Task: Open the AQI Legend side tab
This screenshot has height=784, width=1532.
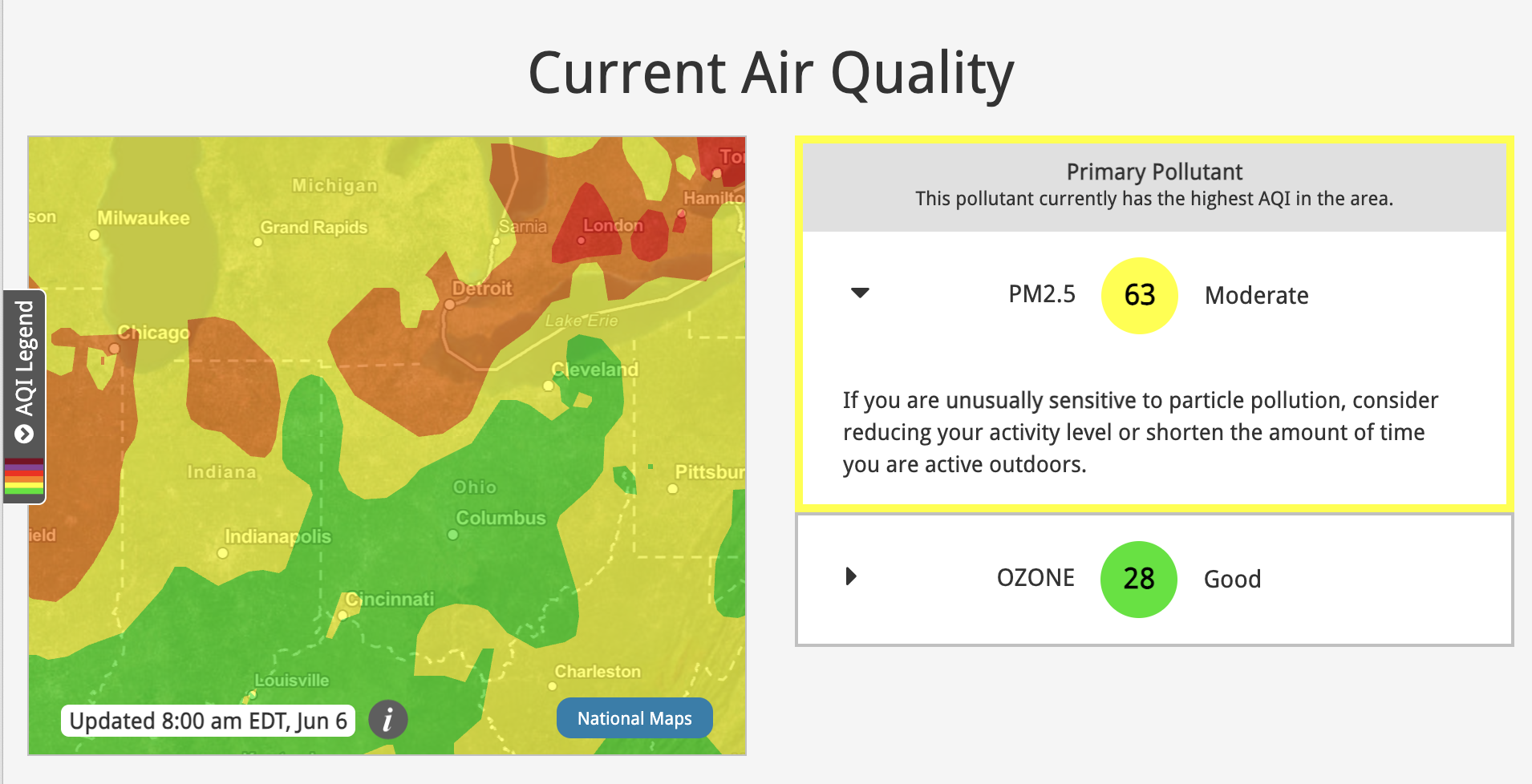Action: coord(24,397)
